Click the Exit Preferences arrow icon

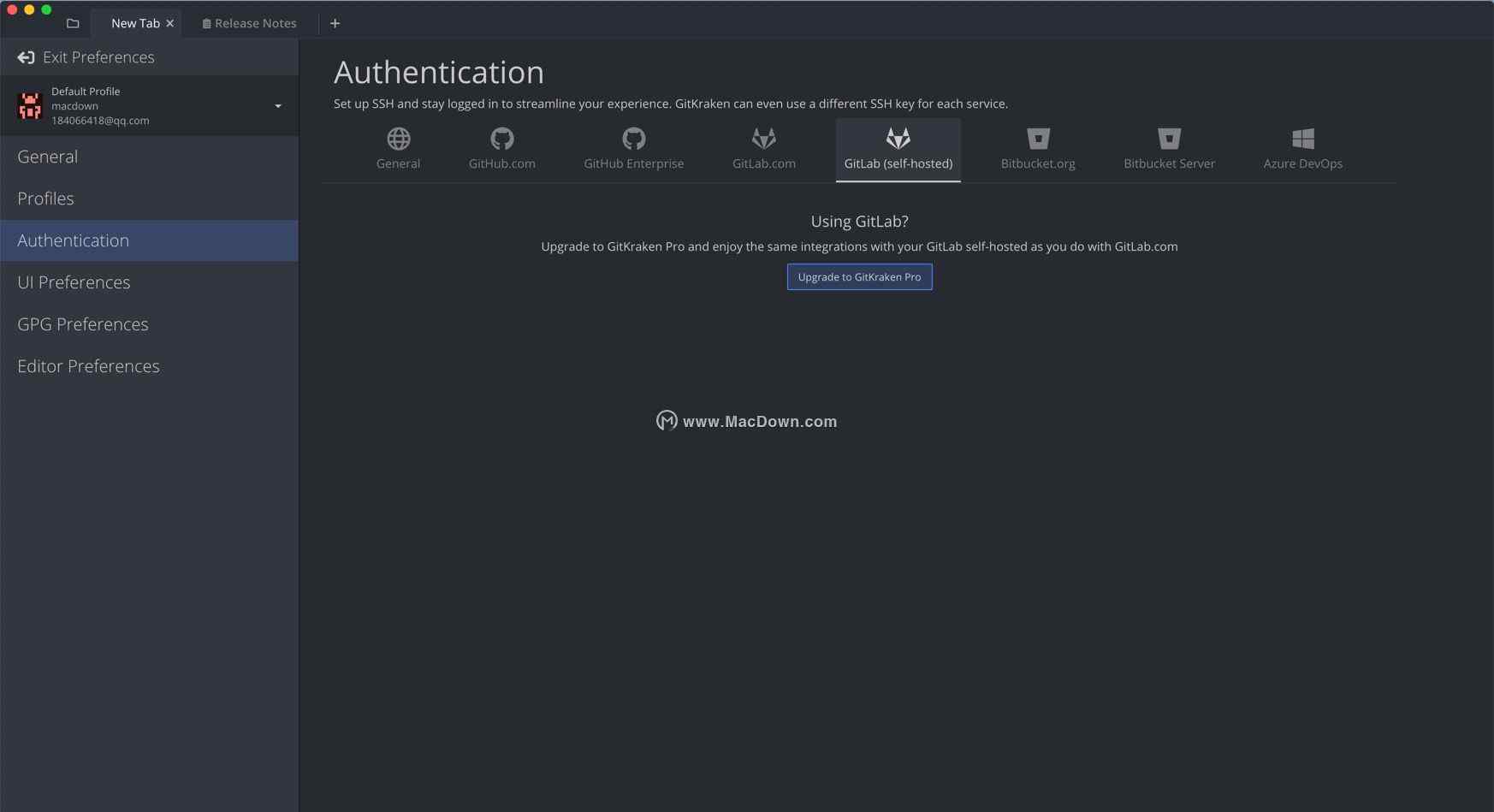26,57
